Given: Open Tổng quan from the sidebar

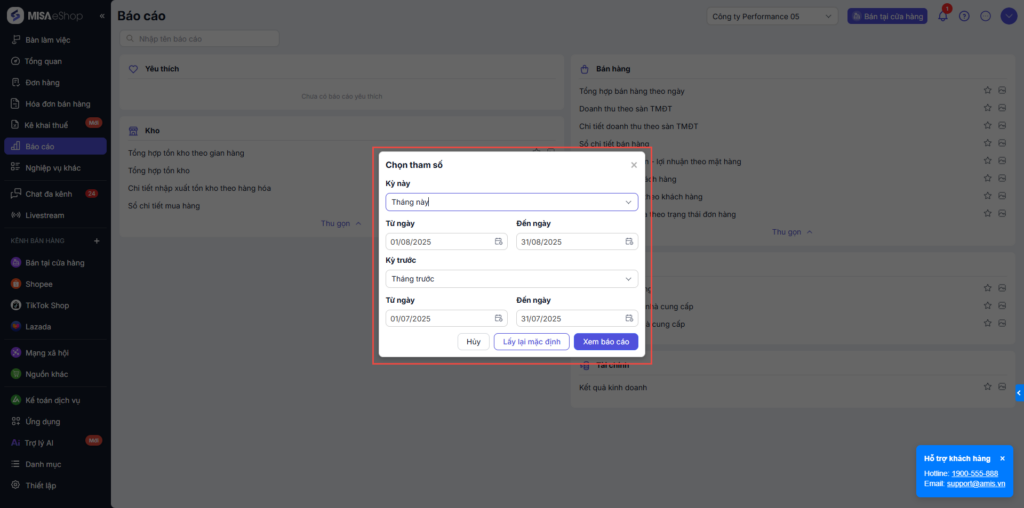Looking at the screenshot, I should (43, 62).
